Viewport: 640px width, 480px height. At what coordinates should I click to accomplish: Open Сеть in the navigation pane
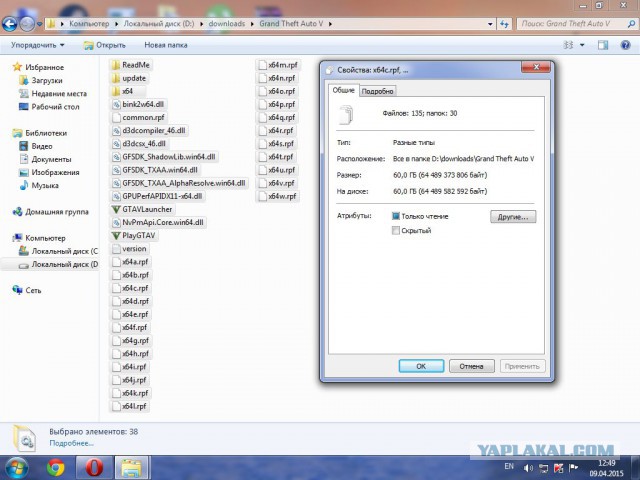(x=27, y=290)
